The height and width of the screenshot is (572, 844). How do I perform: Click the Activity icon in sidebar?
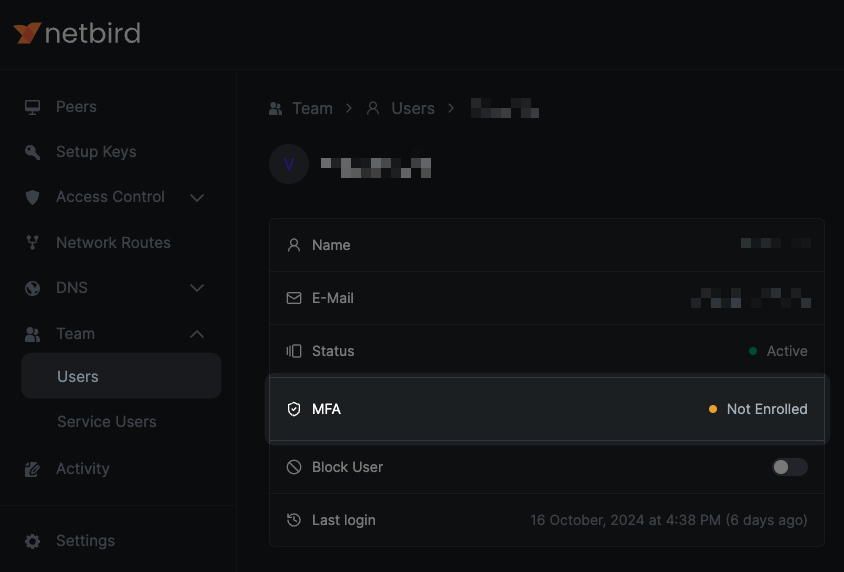(x=33, y=469)
